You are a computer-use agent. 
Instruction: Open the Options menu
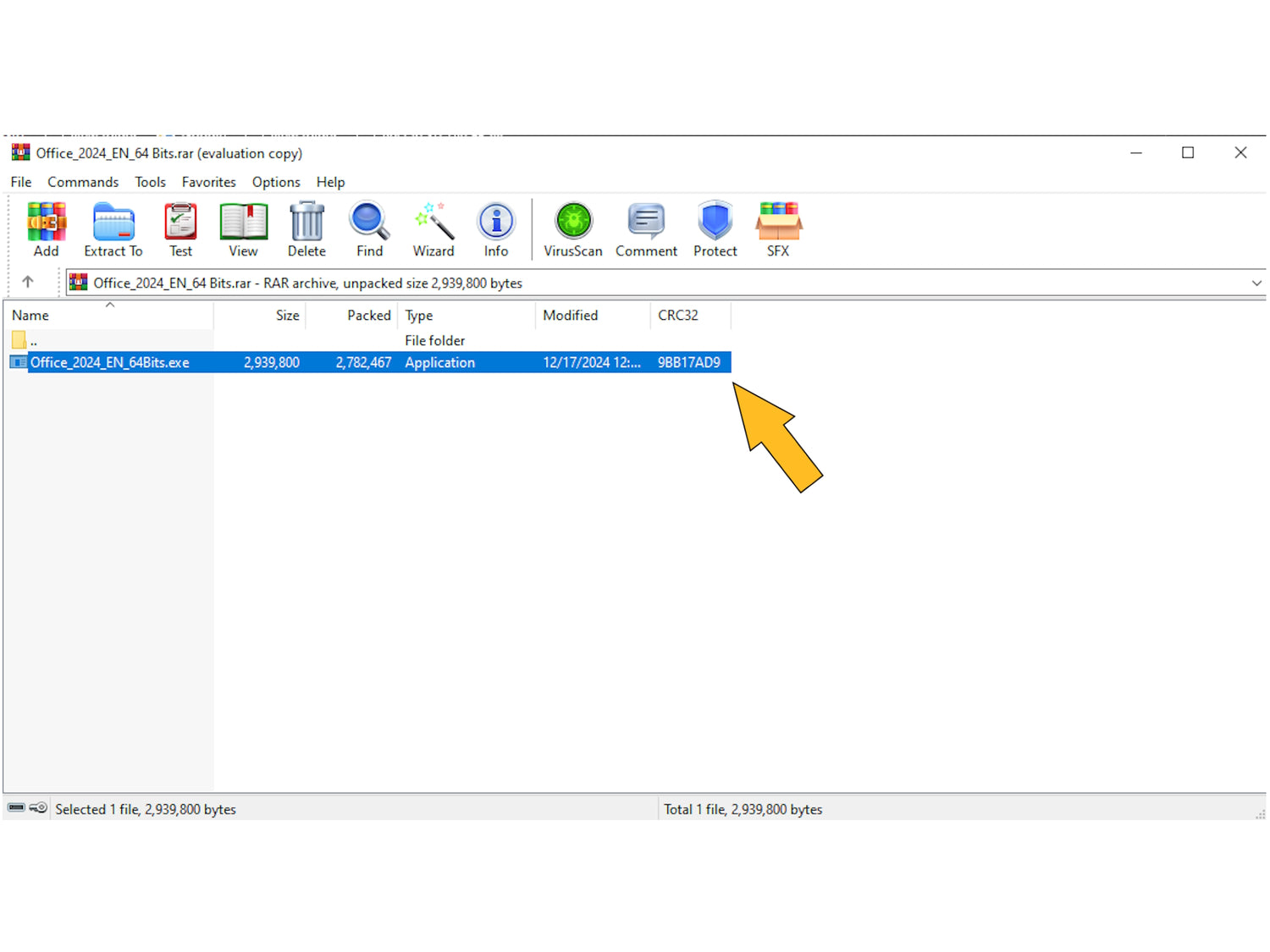(276, 182)
